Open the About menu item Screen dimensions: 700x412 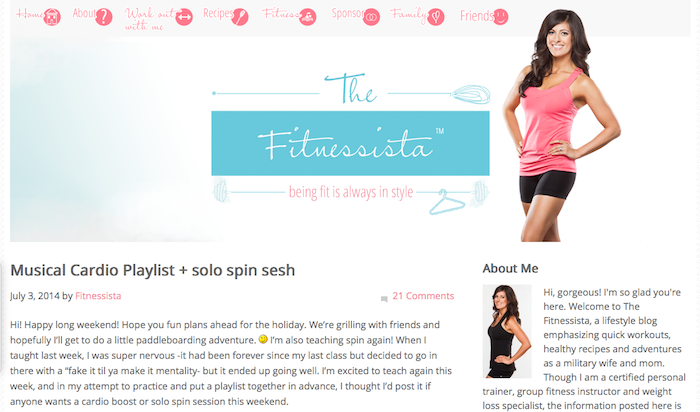[x=84, y=13]
